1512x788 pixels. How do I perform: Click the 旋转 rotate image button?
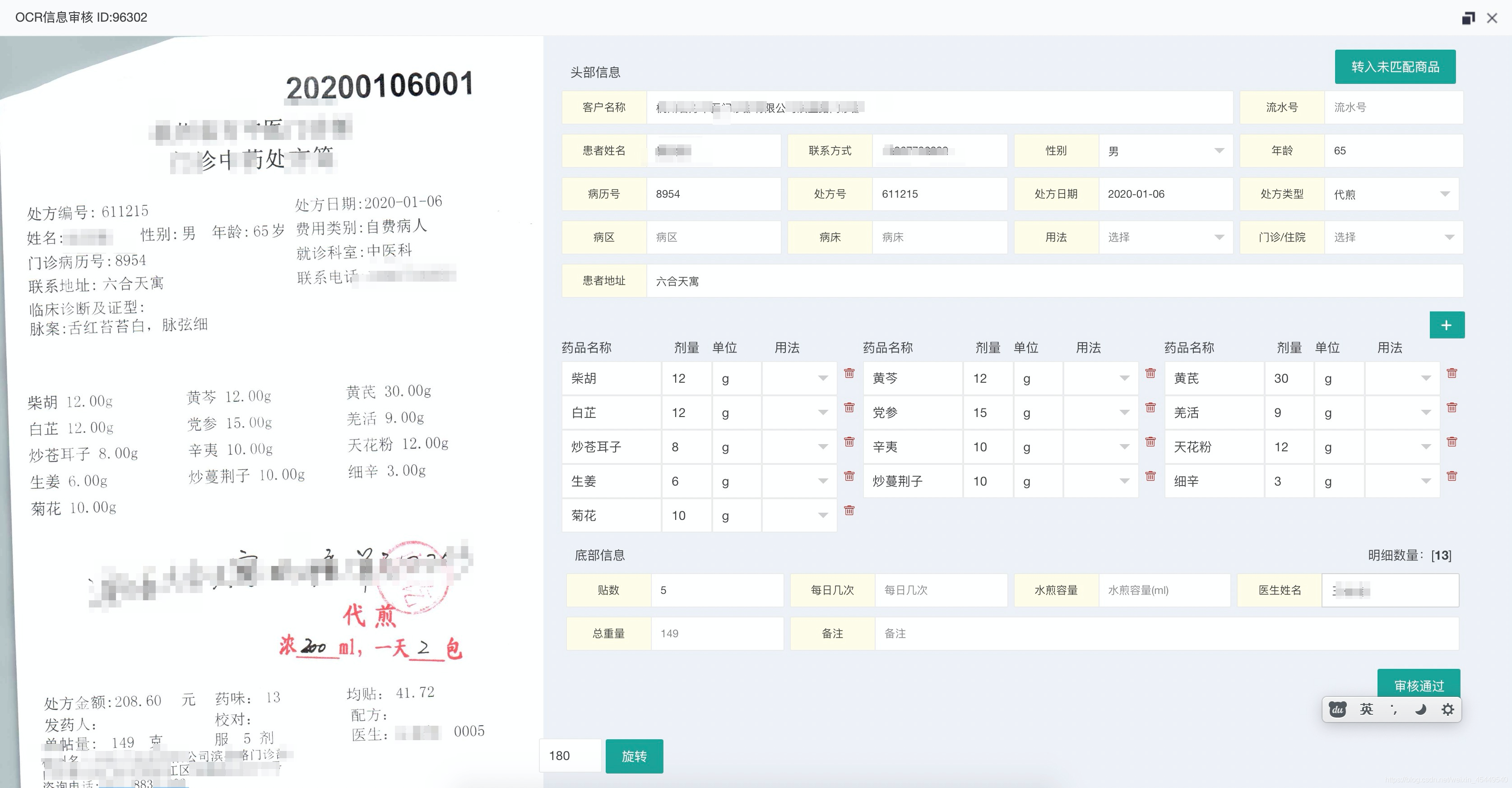[x=634, y=756]
